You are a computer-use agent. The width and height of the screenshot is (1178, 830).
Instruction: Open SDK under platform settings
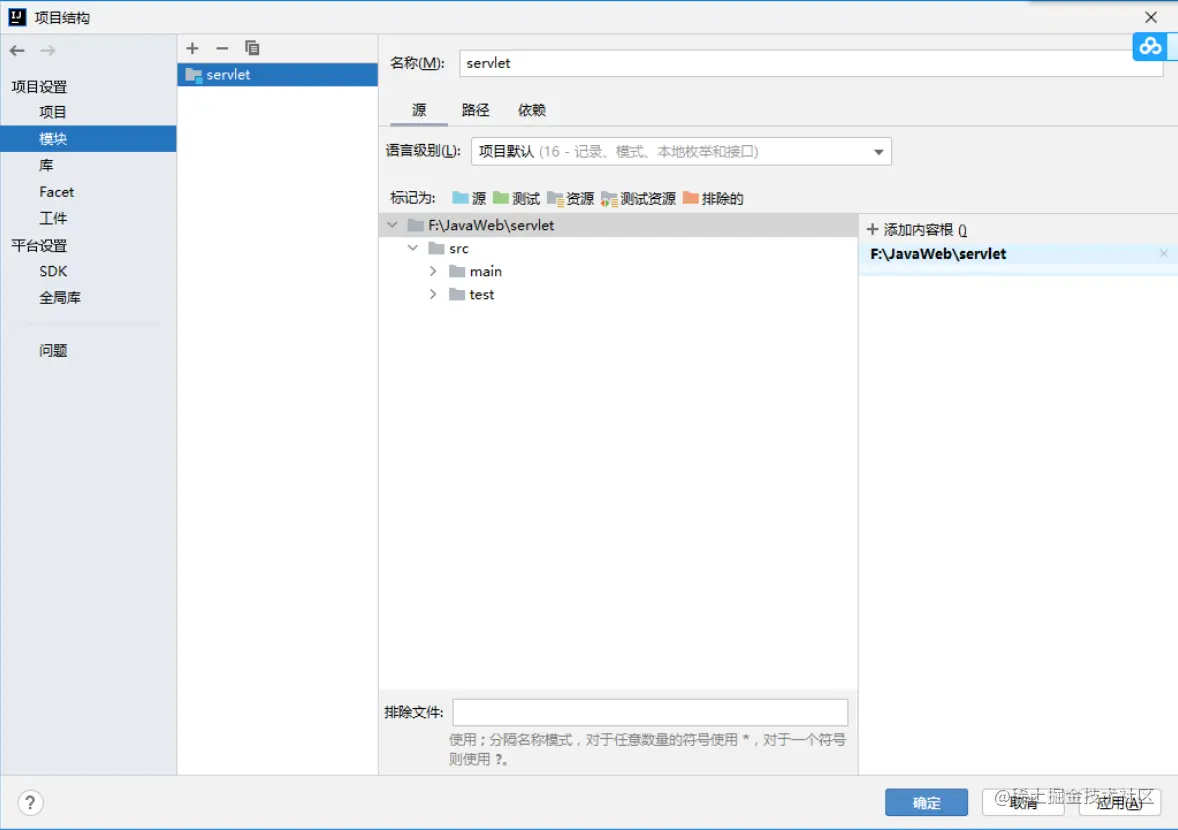click(x=53, y=271)
